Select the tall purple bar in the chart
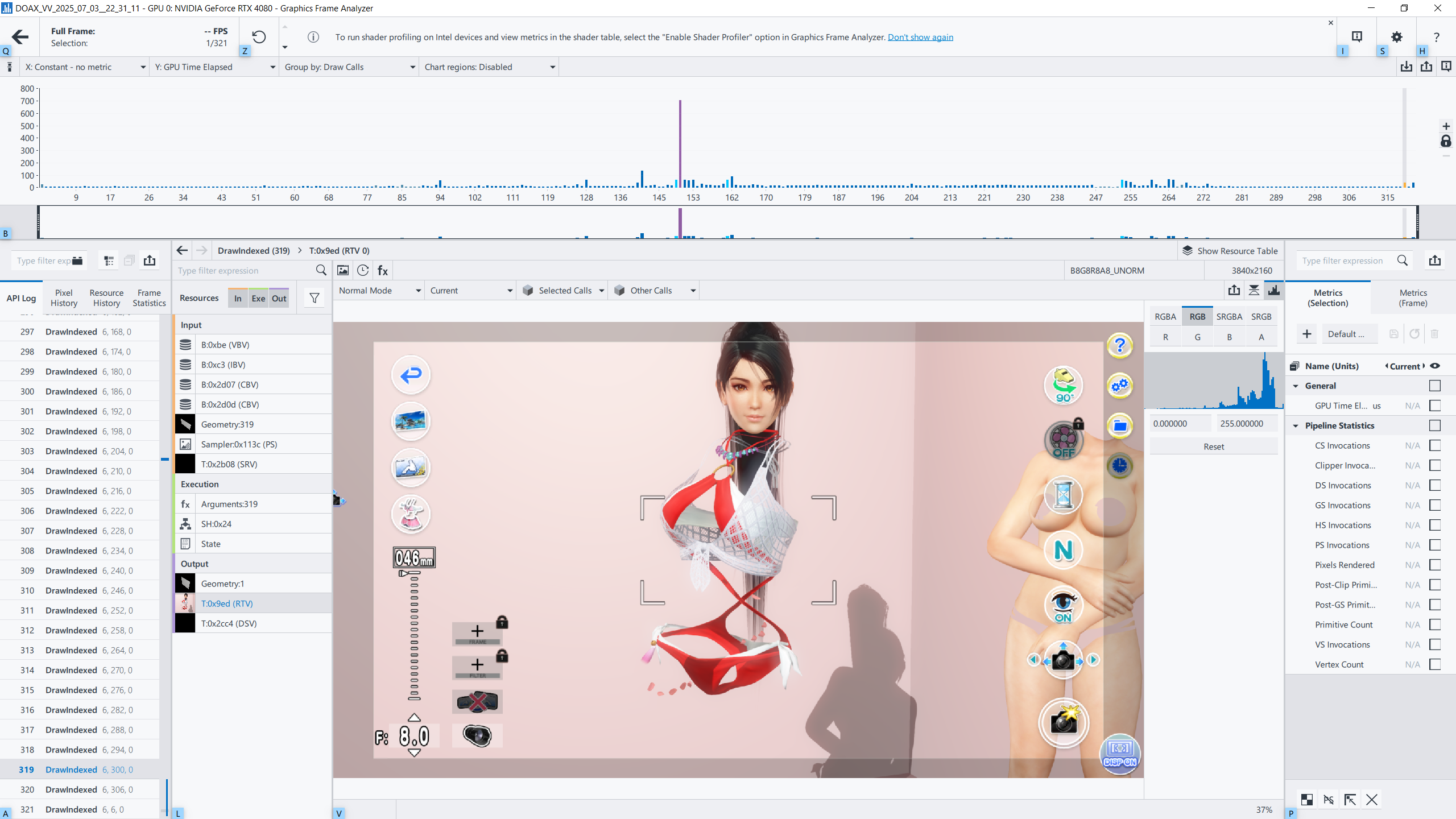Image resolution: width=1456 pixels, height=819 pixels. (x=680, y=143)
